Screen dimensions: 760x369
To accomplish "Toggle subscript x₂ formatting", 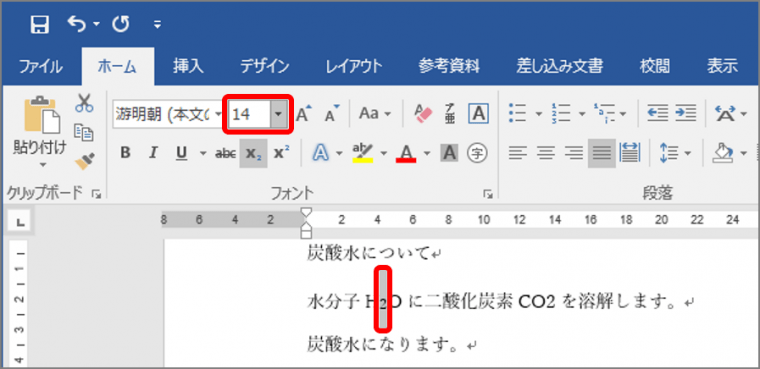I will pos(253,153).
